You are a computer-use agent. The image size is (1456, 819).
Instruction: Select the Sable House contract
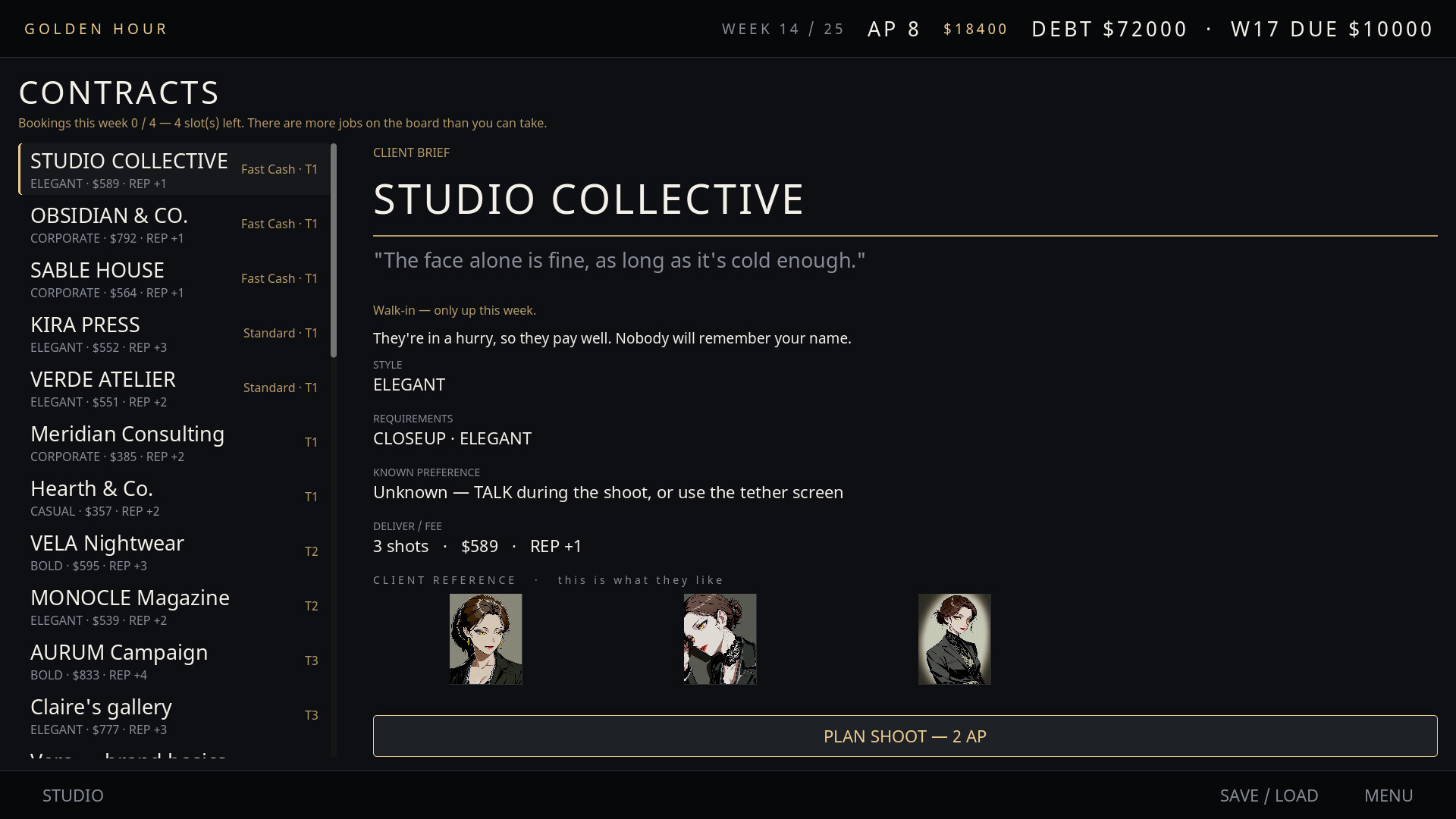tap(174, 278)
